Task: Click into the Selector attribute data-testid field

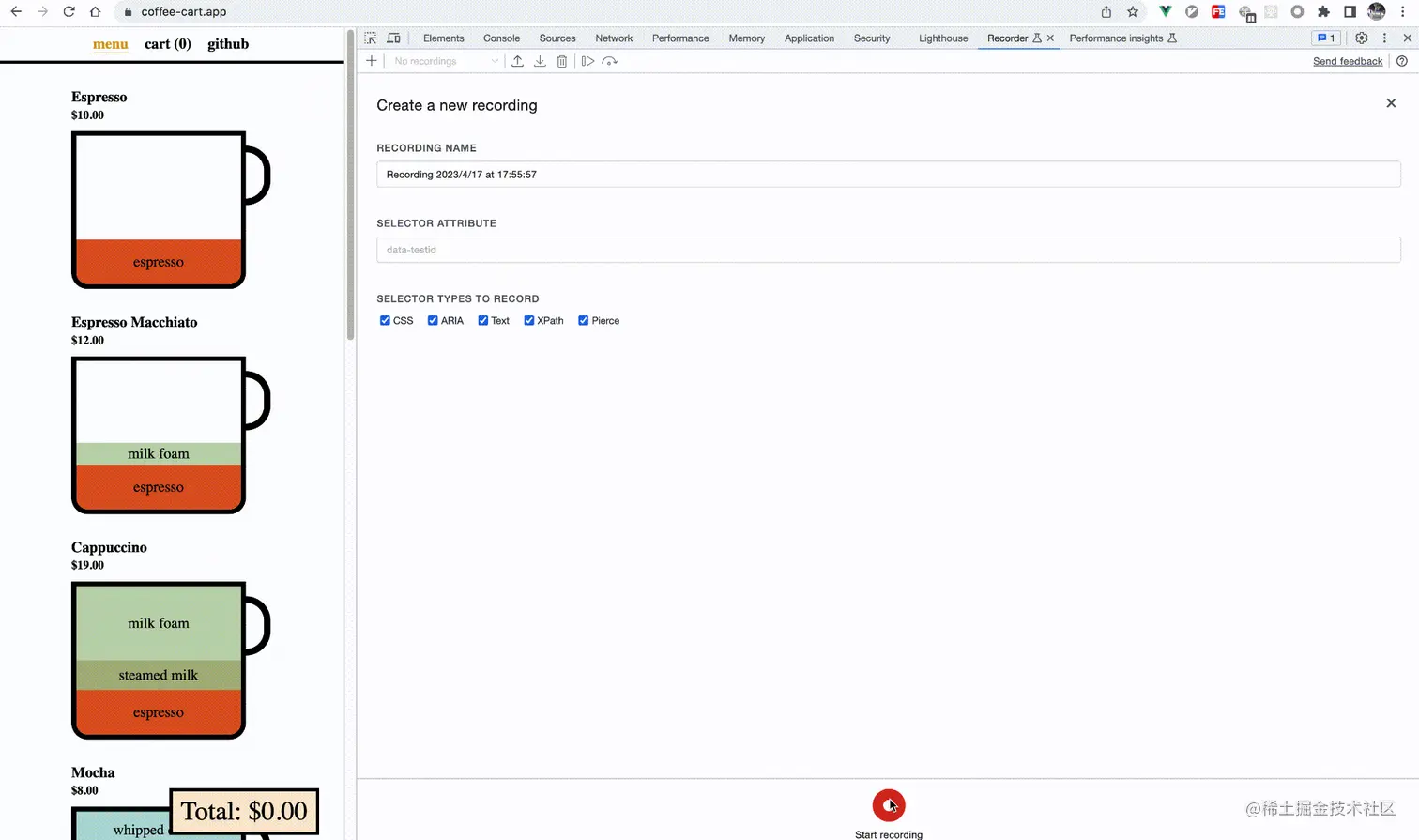Action: pyautogui.click(x=888, y=250)
